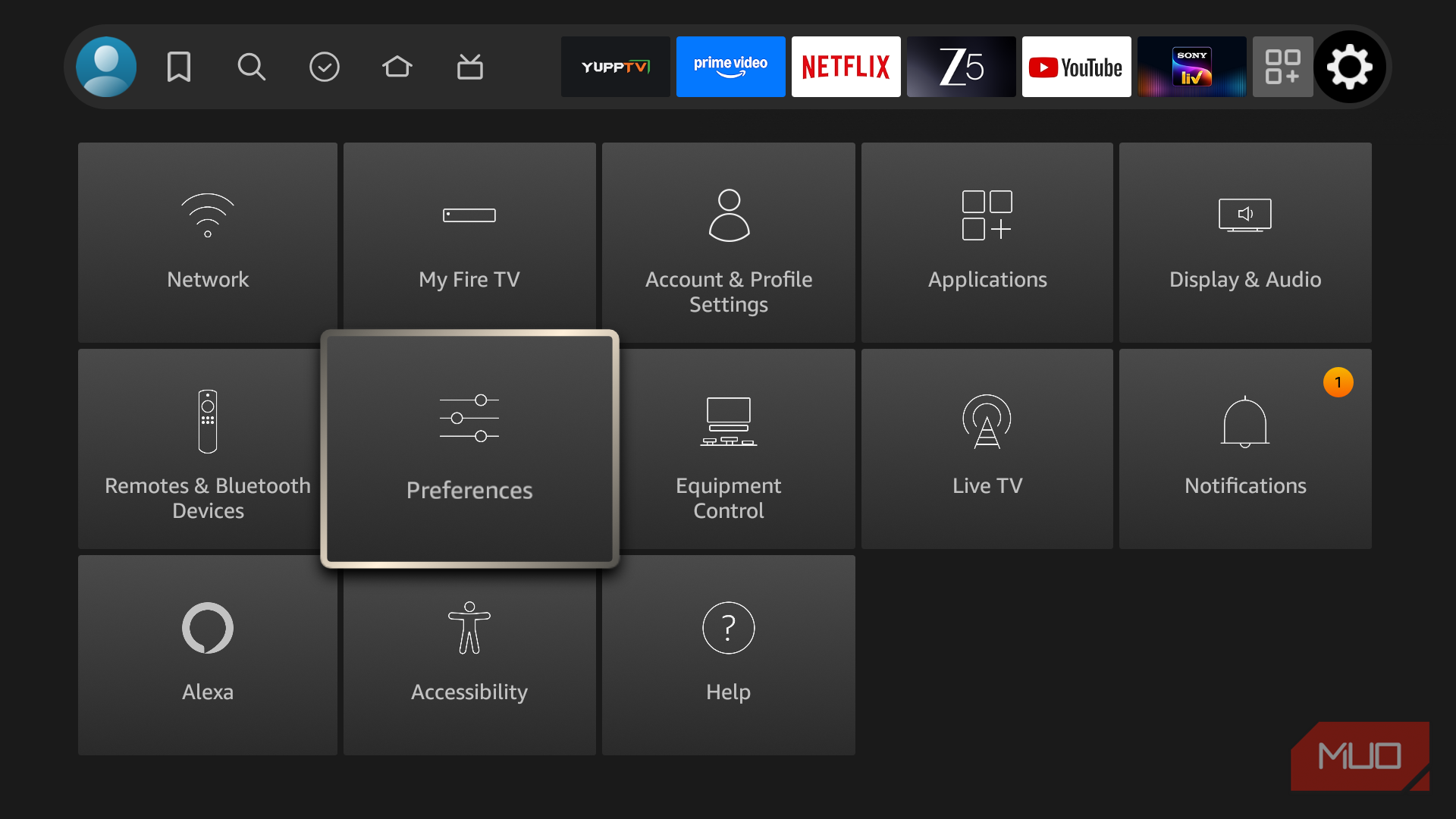Viewport: 1456px width, 819px height.
Task: Launch the Zee5 app
Action: [962, 67]
